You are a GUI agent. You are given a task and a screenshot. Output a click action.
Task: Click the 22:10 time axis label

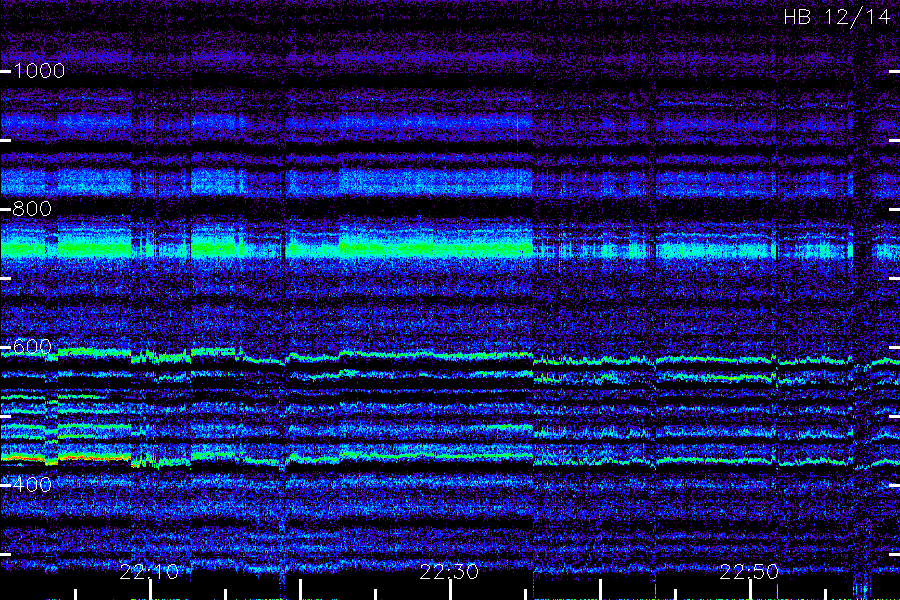pos(149,572)
